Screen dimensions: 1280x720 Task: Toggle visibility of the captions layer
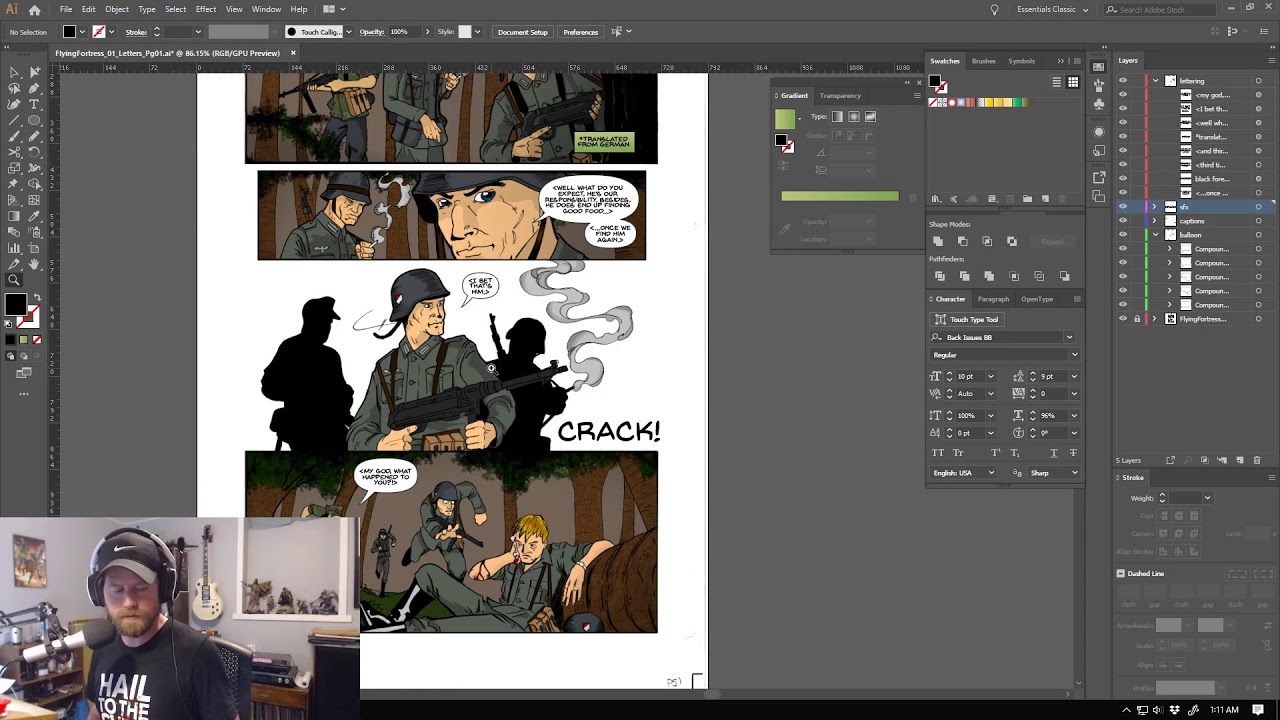tap(1123, 221)
